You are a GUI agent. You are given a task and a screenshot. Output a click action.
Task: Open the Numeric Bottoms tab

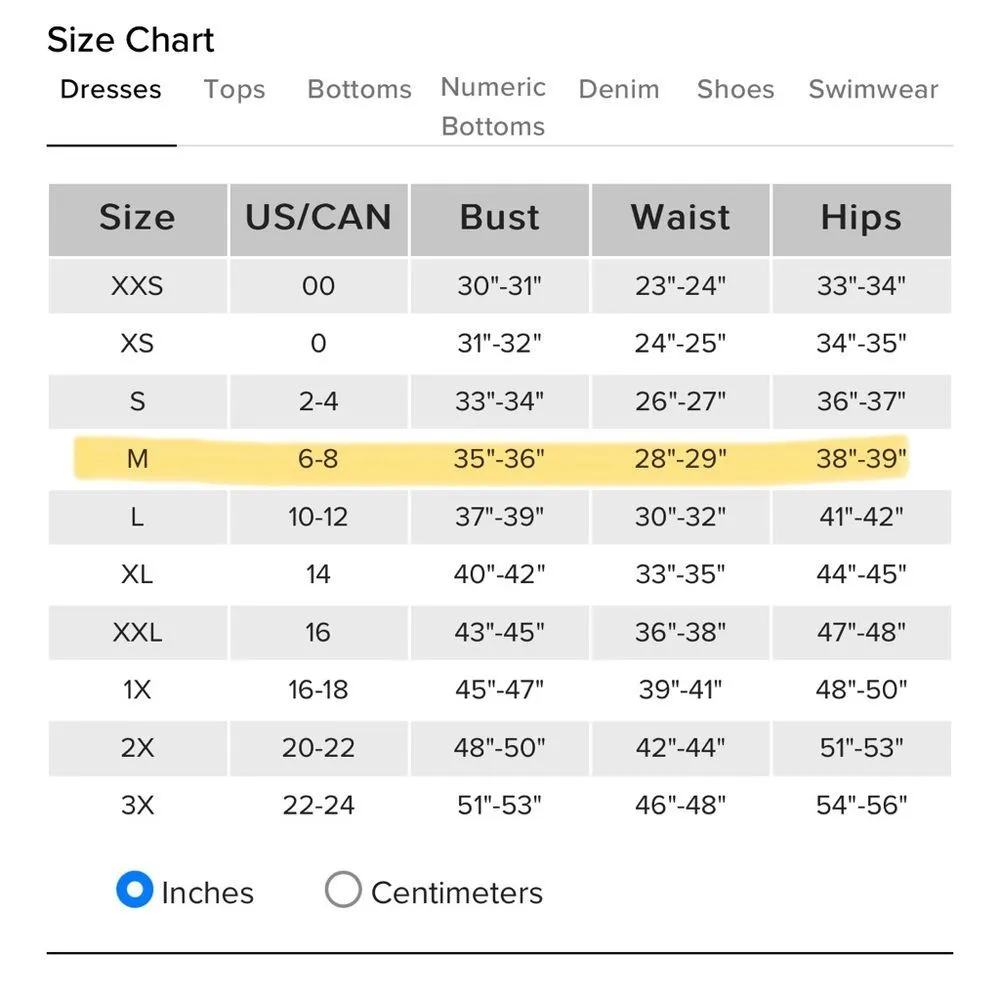(x=493, y=106)
